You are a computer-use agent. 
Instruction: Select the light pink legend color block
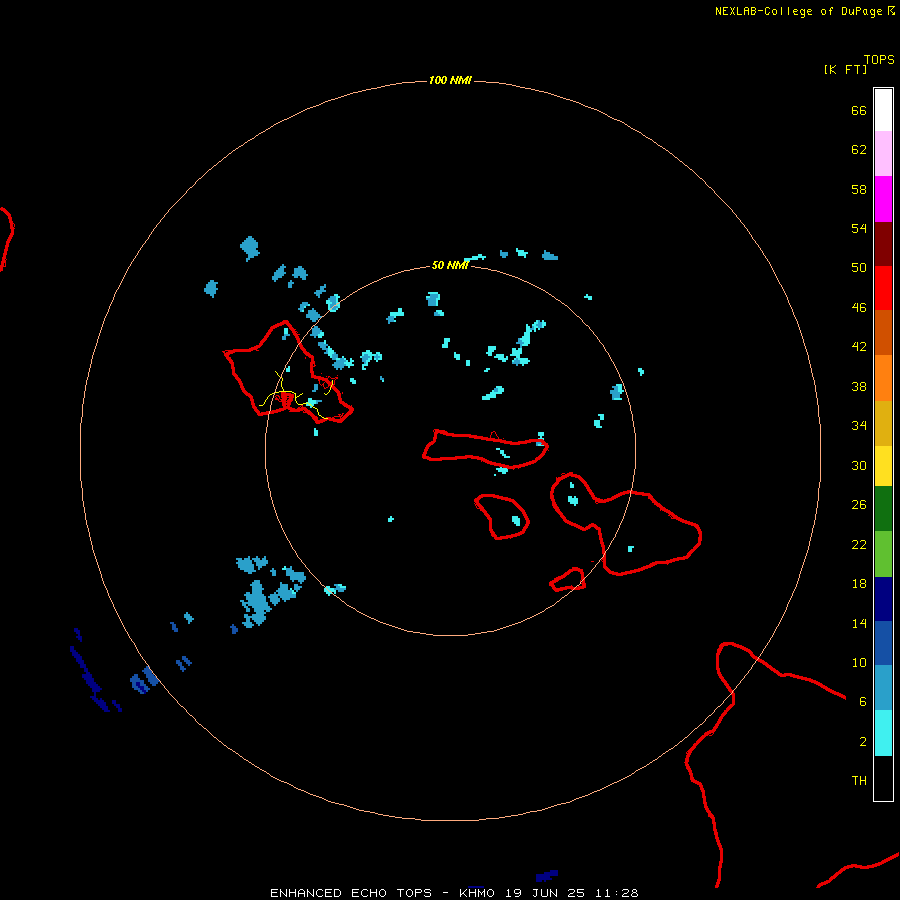pos(883,153)
